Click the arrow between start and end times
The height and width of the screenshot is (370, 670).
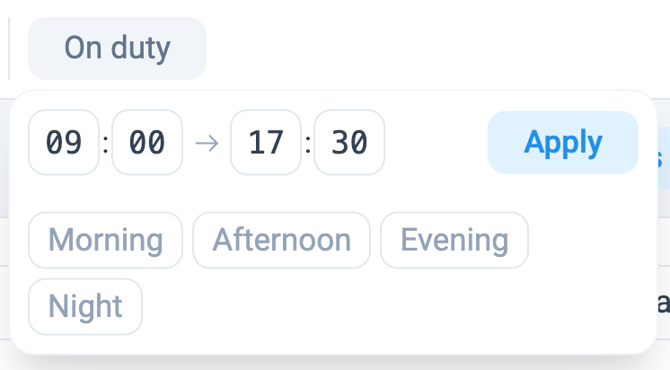[207, 143]
